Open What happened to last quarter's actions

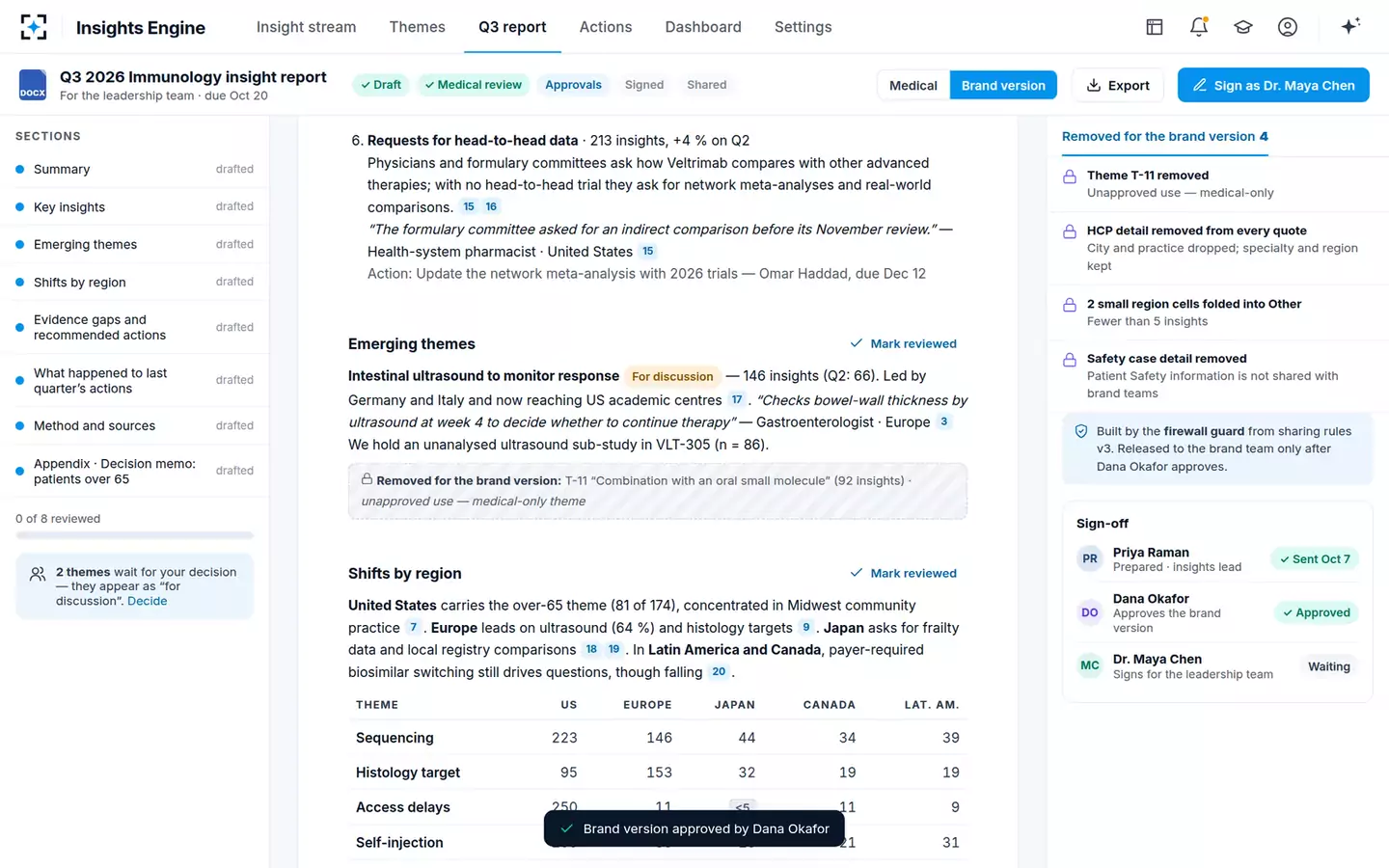coord(135,380)
